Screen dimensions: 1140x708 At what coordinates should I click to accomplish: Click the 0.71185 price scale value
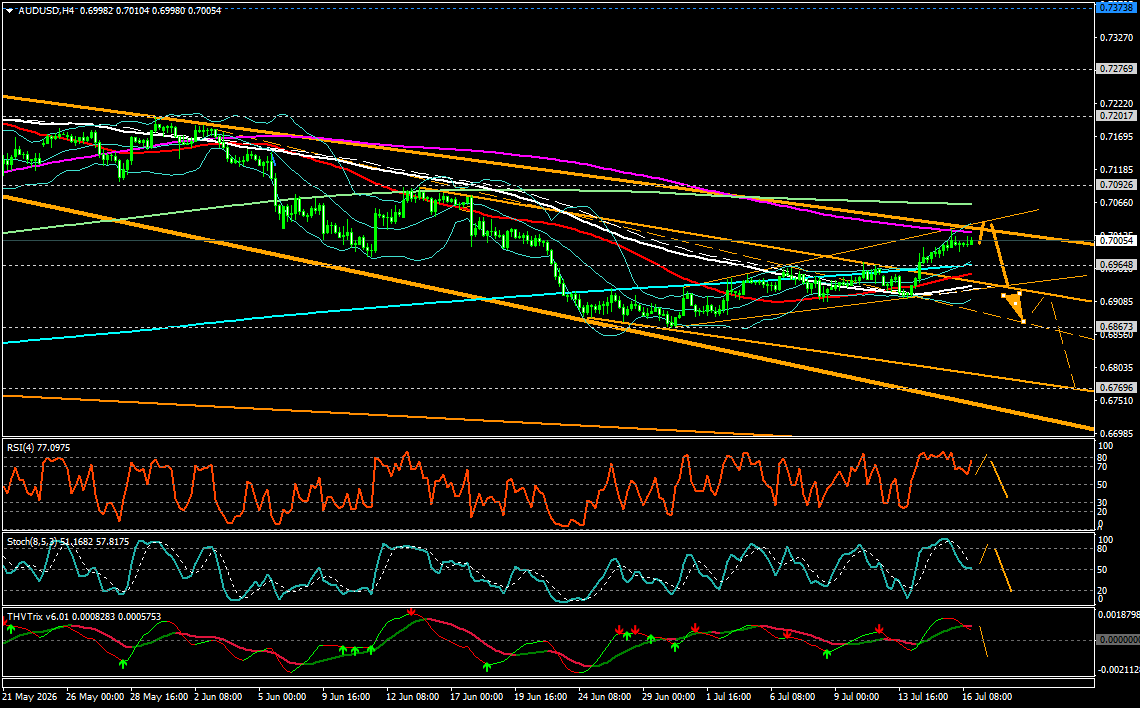click(1116, 169)
